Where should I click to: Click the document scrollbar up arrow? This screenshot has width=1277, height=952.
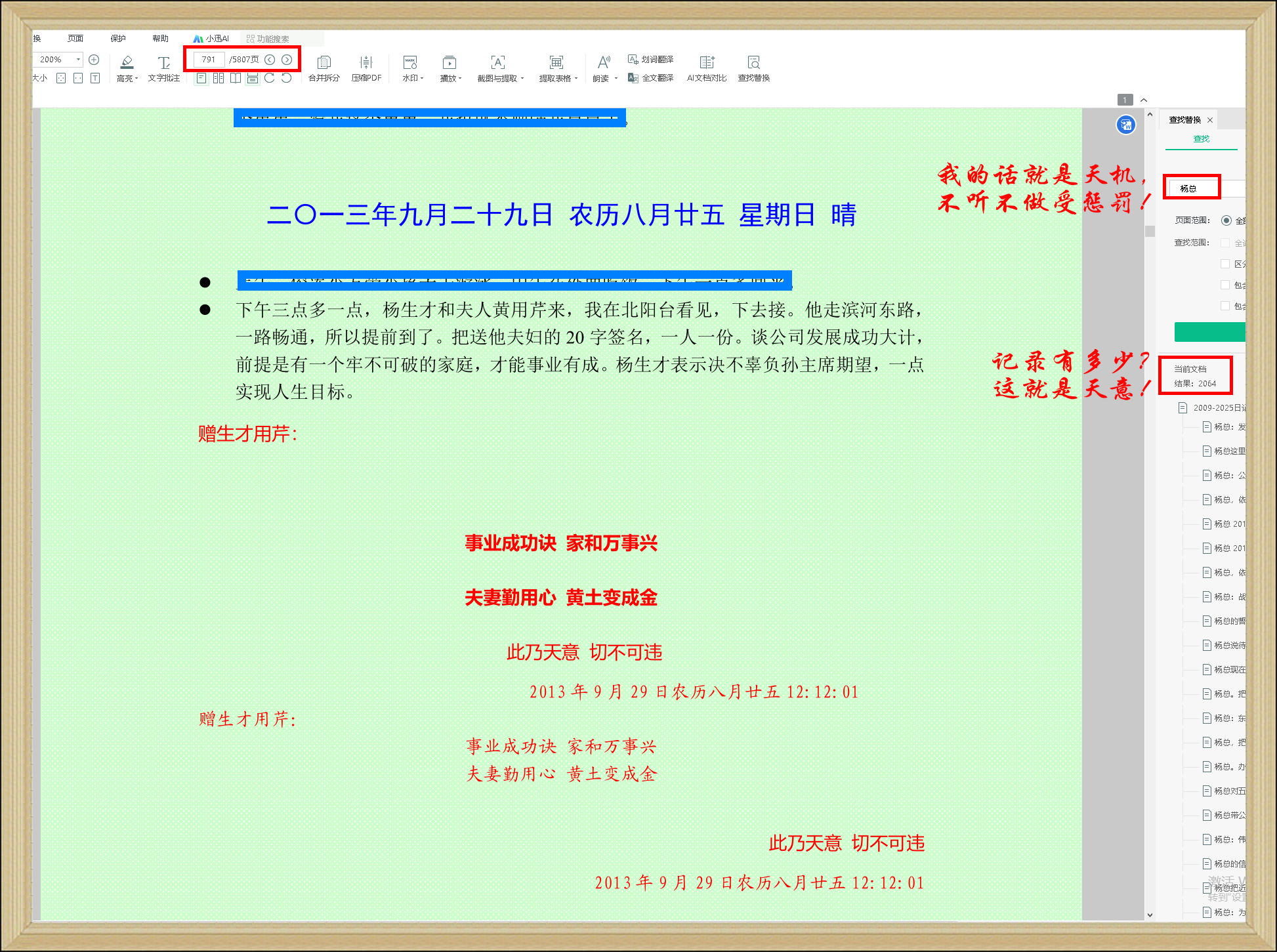1150,114
